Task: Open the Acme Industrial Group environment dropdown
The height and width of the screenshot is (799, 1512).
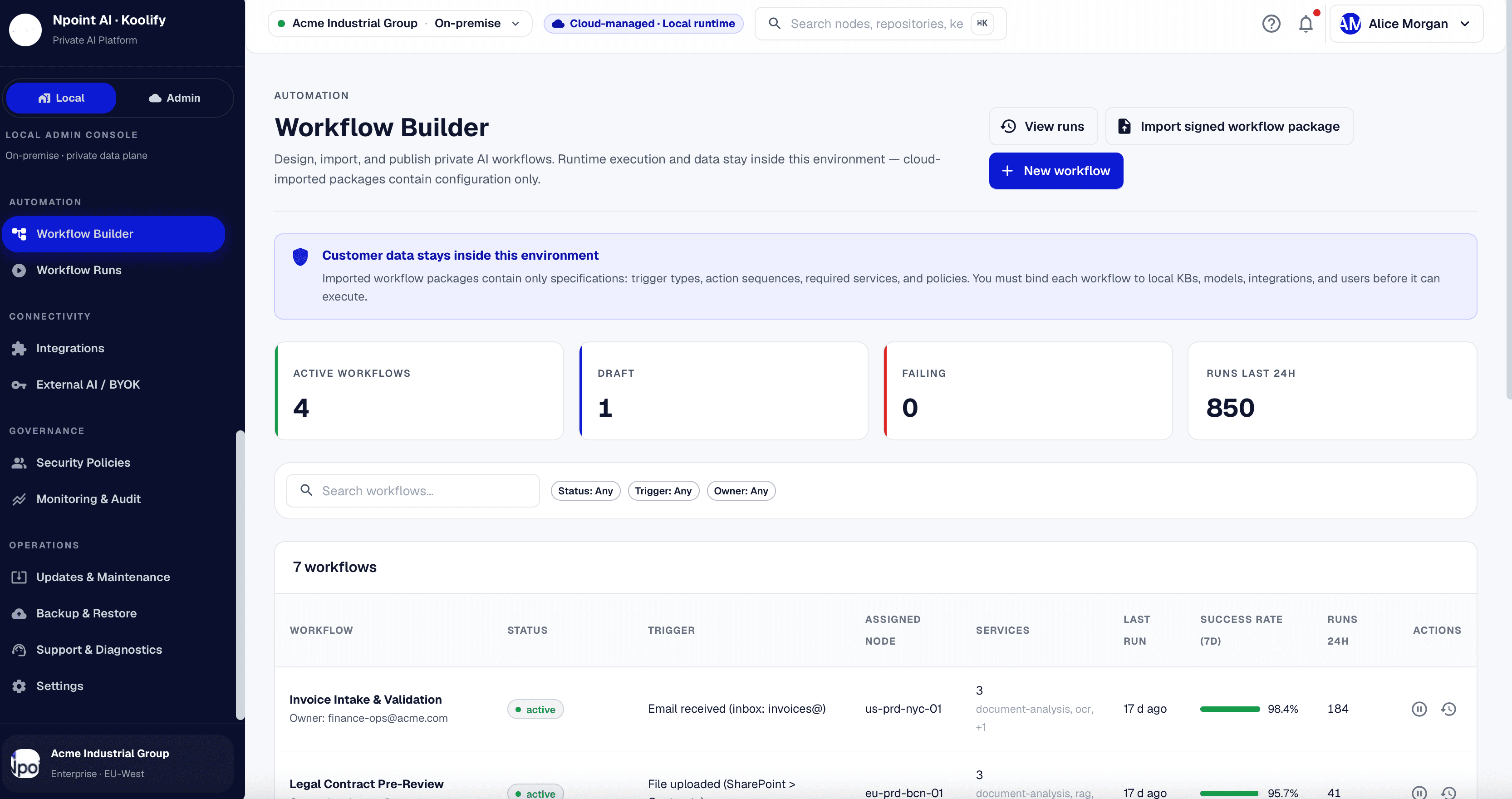Action: (x=400, y=24)
